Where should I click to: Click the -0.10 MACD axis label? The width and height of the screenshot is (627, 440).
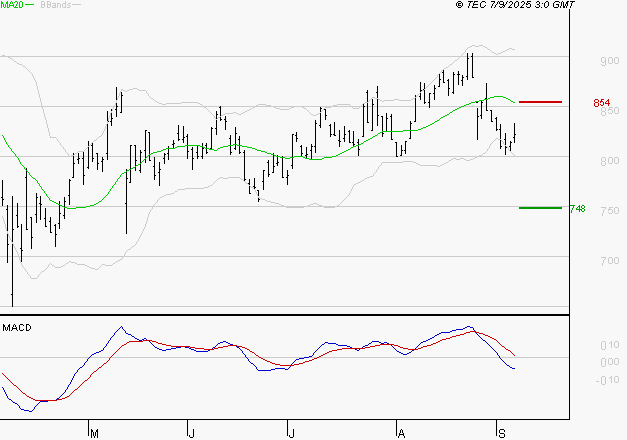607,380
